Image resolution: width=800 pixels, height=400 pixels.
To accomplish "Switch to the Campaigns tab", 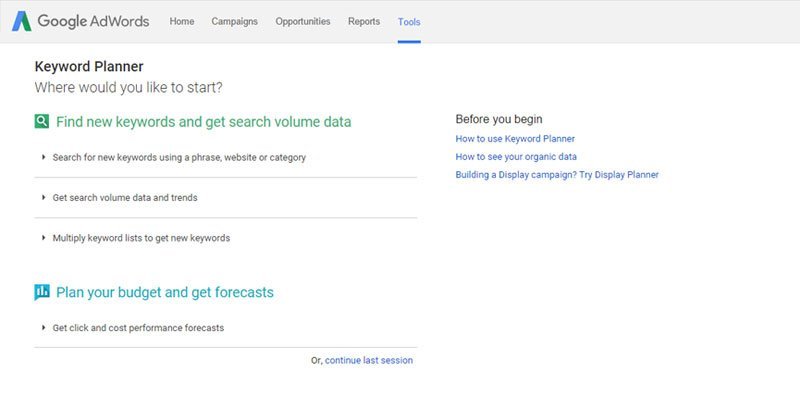I will click(x=235, y=21).
